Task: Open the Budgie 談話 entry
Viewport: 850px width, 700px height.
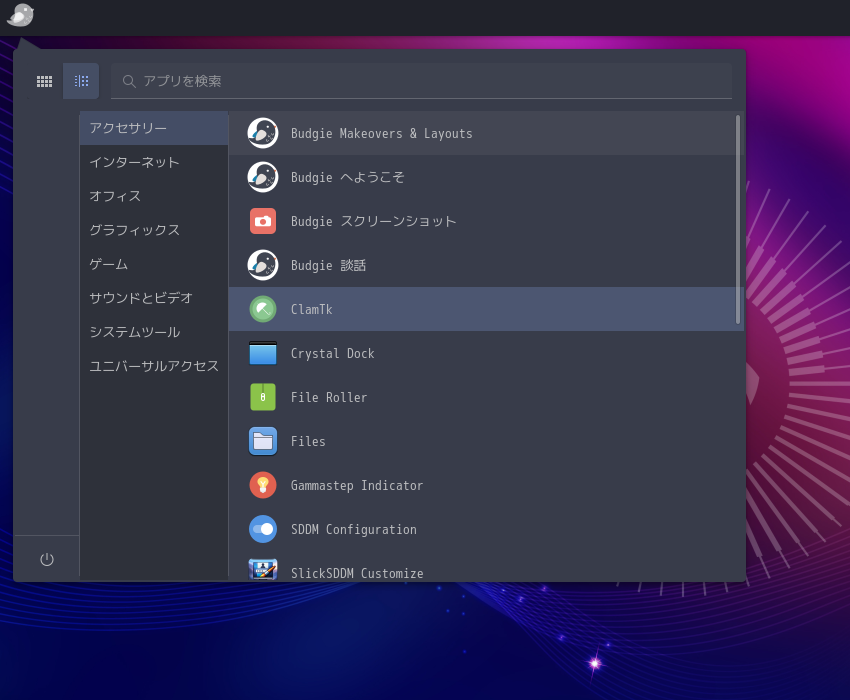Action: tap(328, 265)
